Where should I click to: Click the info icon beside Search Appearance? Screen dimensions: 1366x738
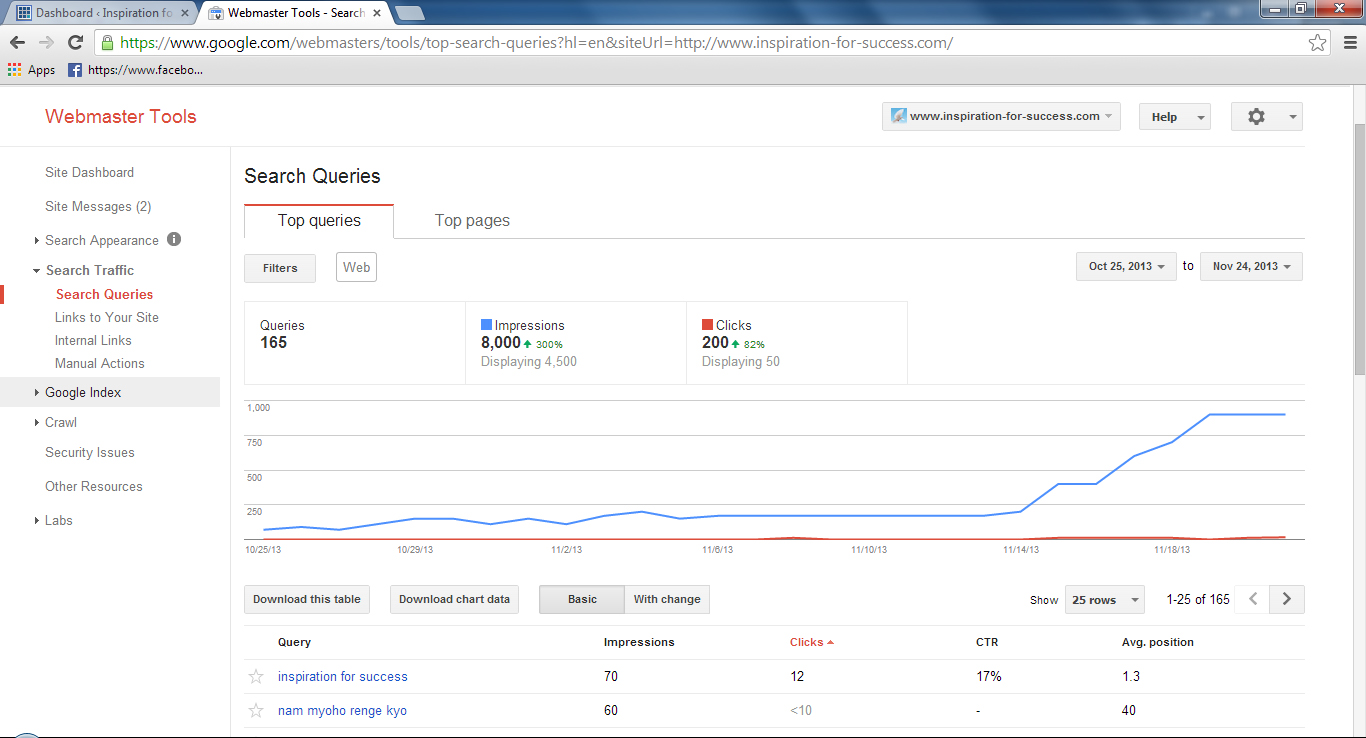[x=174, y=239]
